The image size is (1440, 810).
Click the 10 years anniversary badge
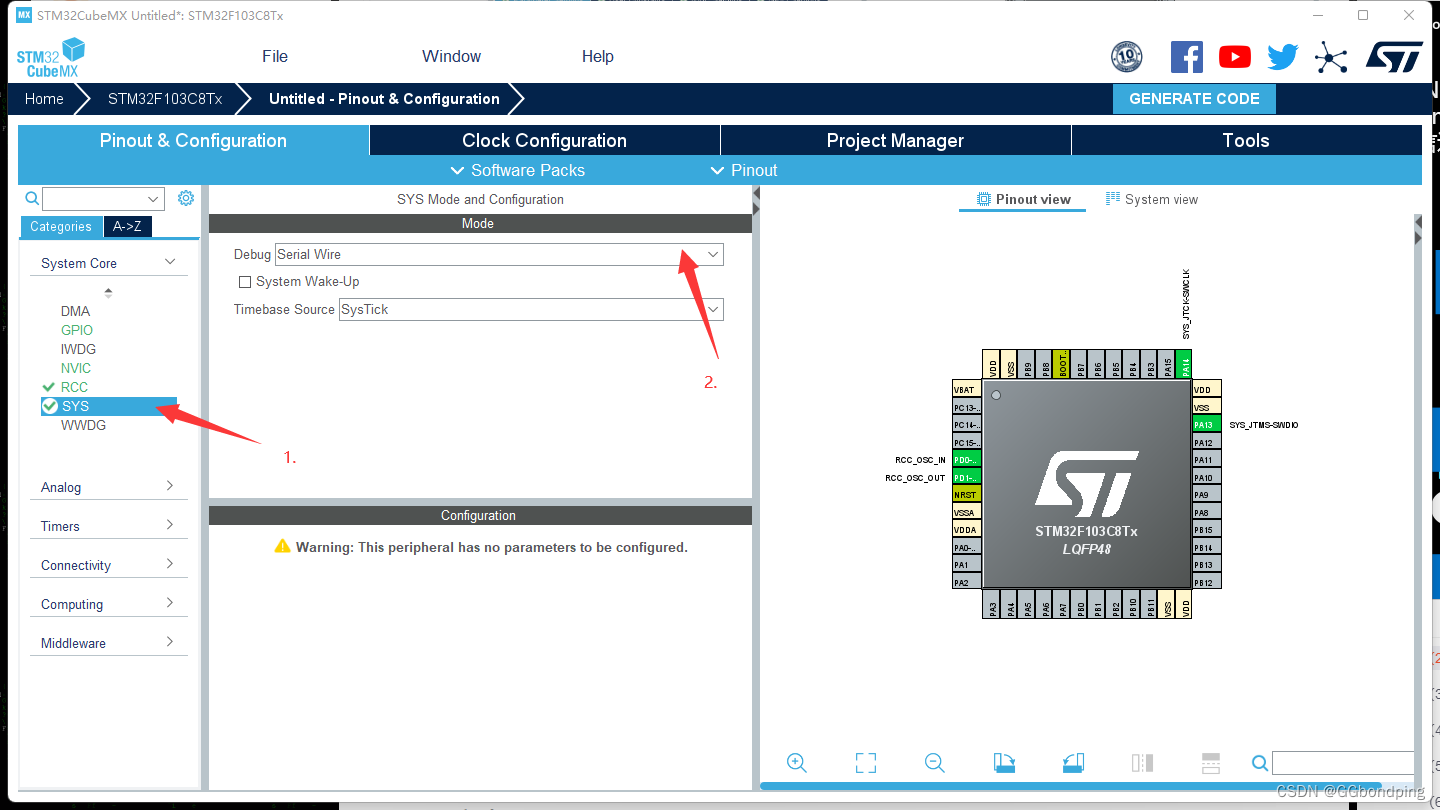[1127, 57]
